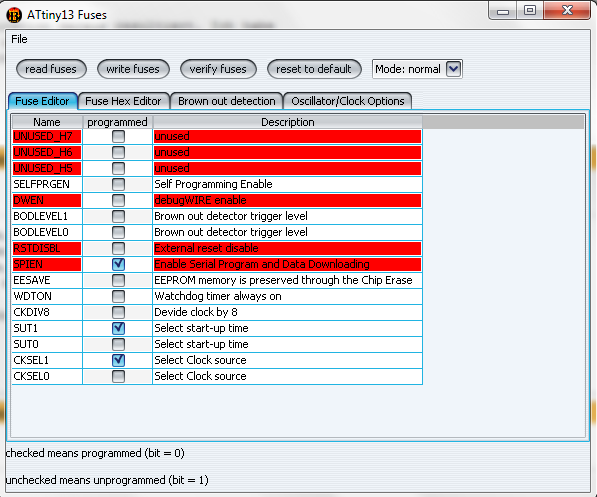Select the CKDIV8 name cell
The width and height of the screenshot is (597, 497).
click(x=47, y=312)
